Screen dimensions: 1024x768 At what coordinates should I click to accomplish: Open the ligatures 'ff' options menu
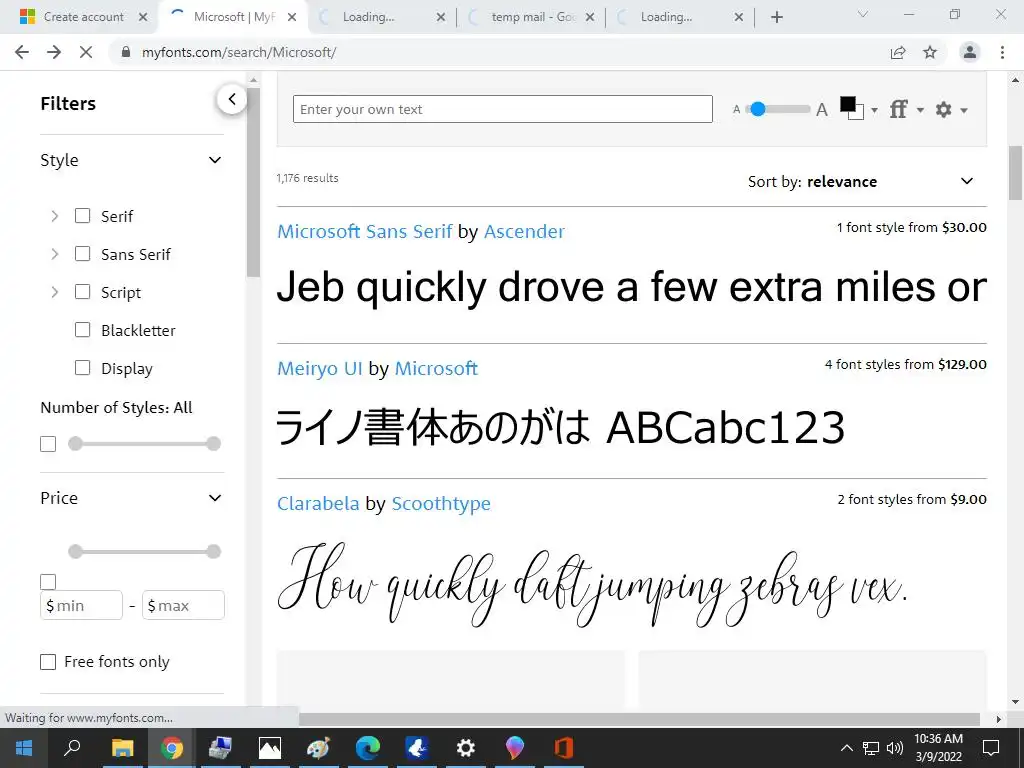coord(906,109)
